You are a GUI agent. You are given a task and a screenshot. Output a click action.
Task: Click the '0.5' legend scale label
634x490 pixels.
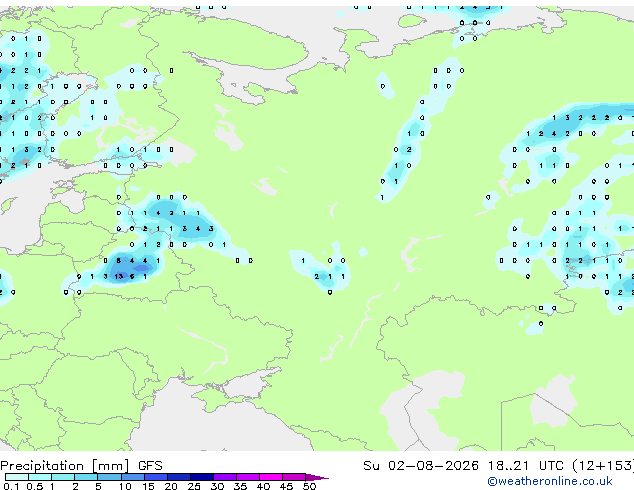click(34, 486)
